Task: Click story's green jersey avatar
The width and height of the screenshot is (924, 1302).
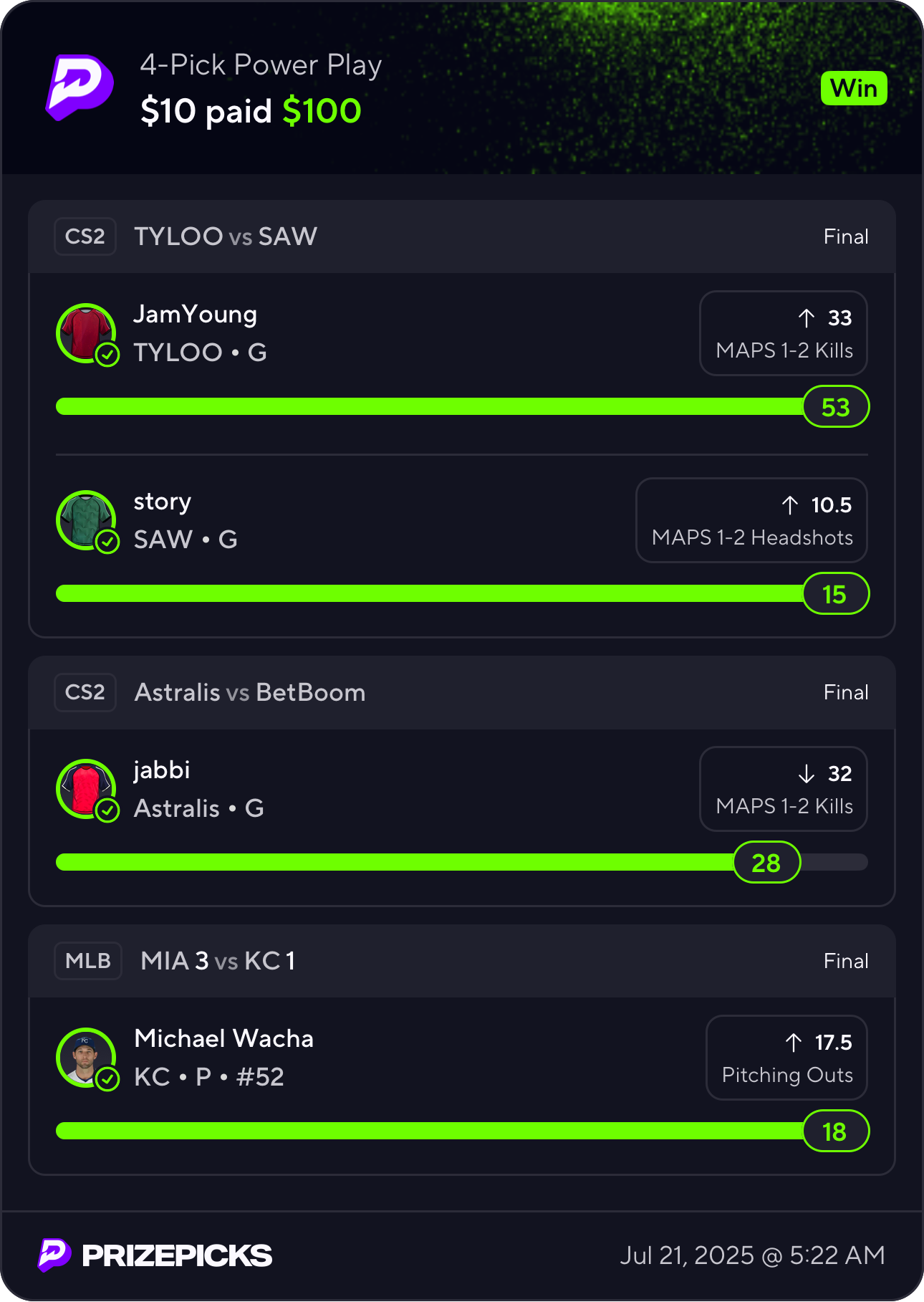Action: (x=87, y=520)
